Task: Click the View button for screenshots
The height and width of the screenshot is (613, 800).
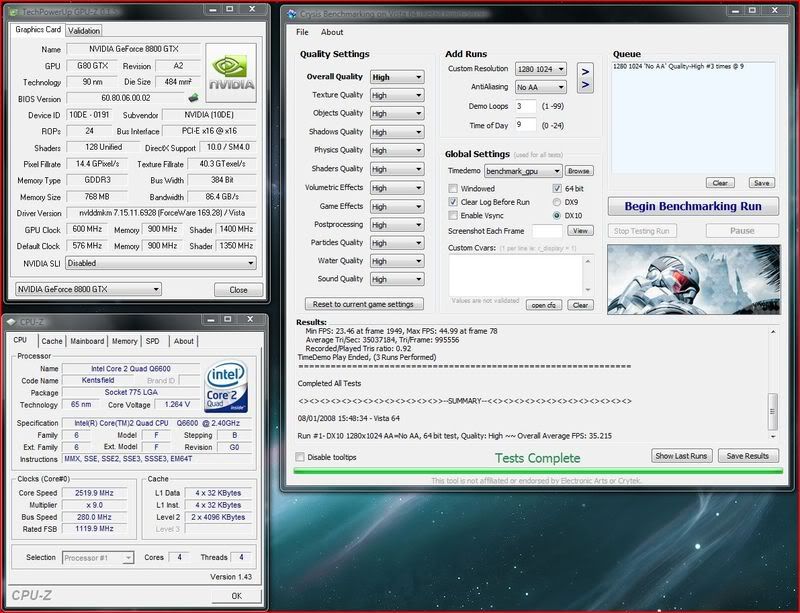Action: [x=580, y=231]
